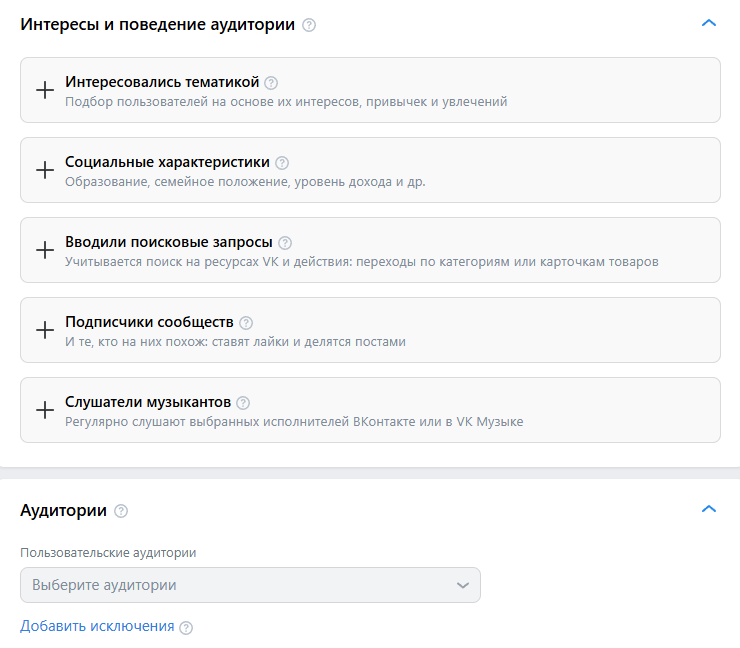Open hint icon for Слушатели музыкантов
Viewport: 740px width, 648px height.
[243, 403]
